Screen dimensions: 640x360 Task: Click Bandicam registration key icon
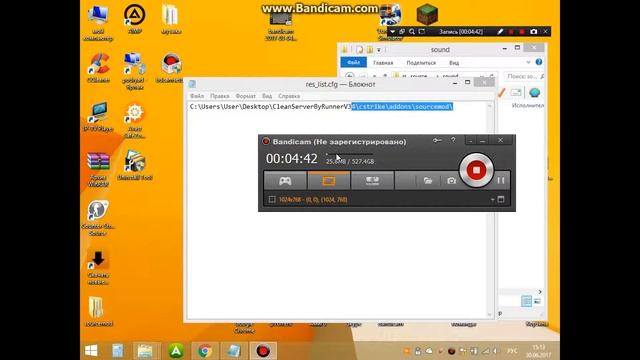pos(437,140)
